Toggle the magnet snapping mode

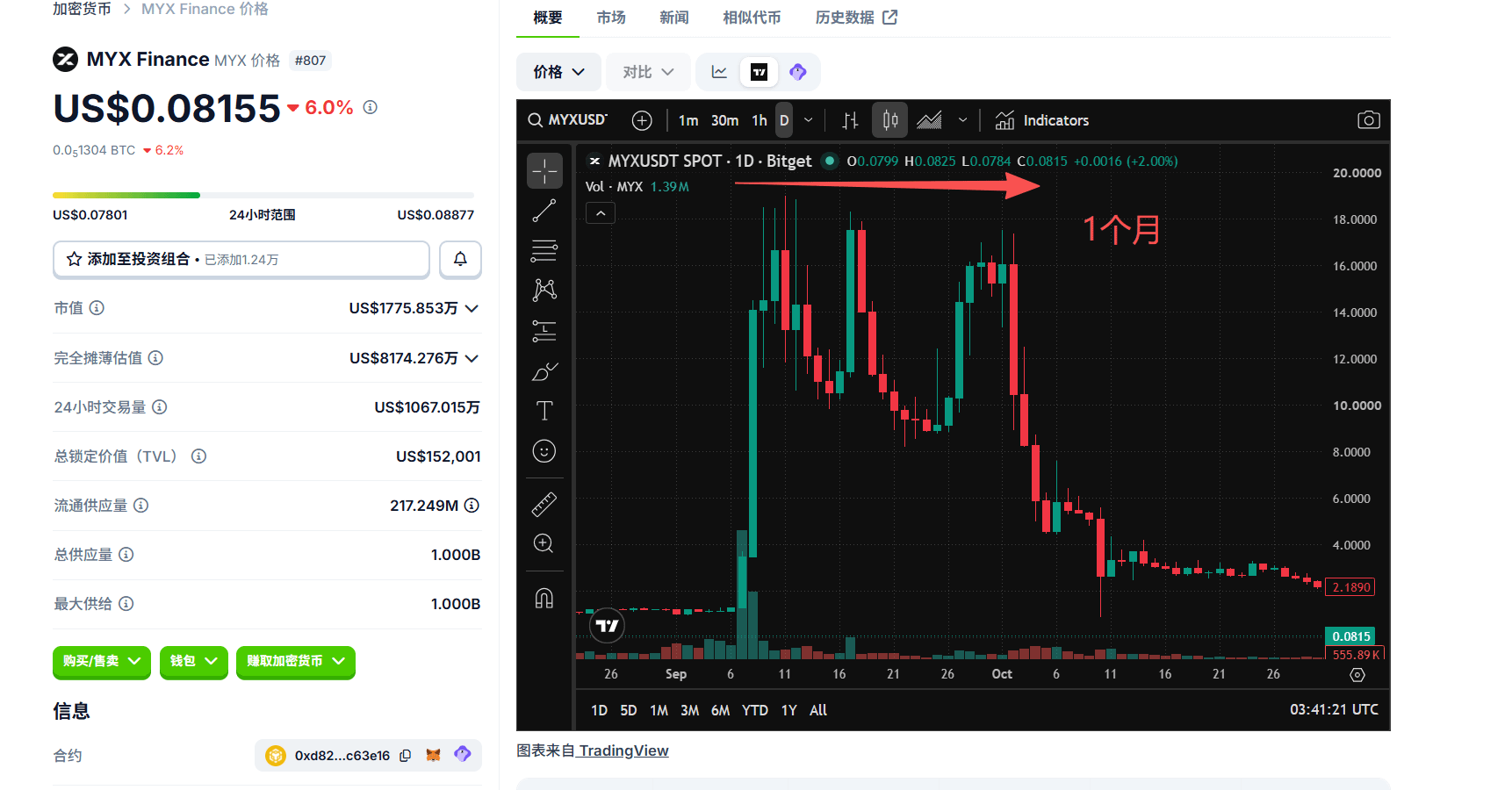tap(544, 599)
